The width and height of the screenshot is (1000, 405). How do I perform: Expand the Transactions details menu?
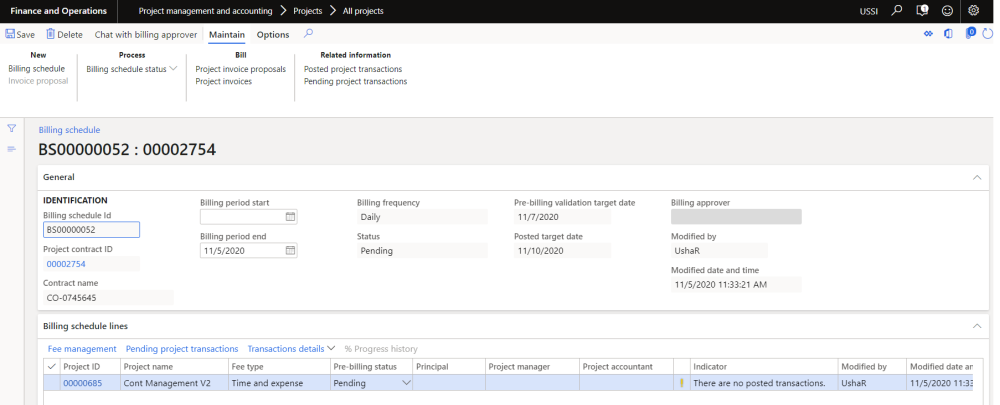pyautogui.click(x=291, y=349)
